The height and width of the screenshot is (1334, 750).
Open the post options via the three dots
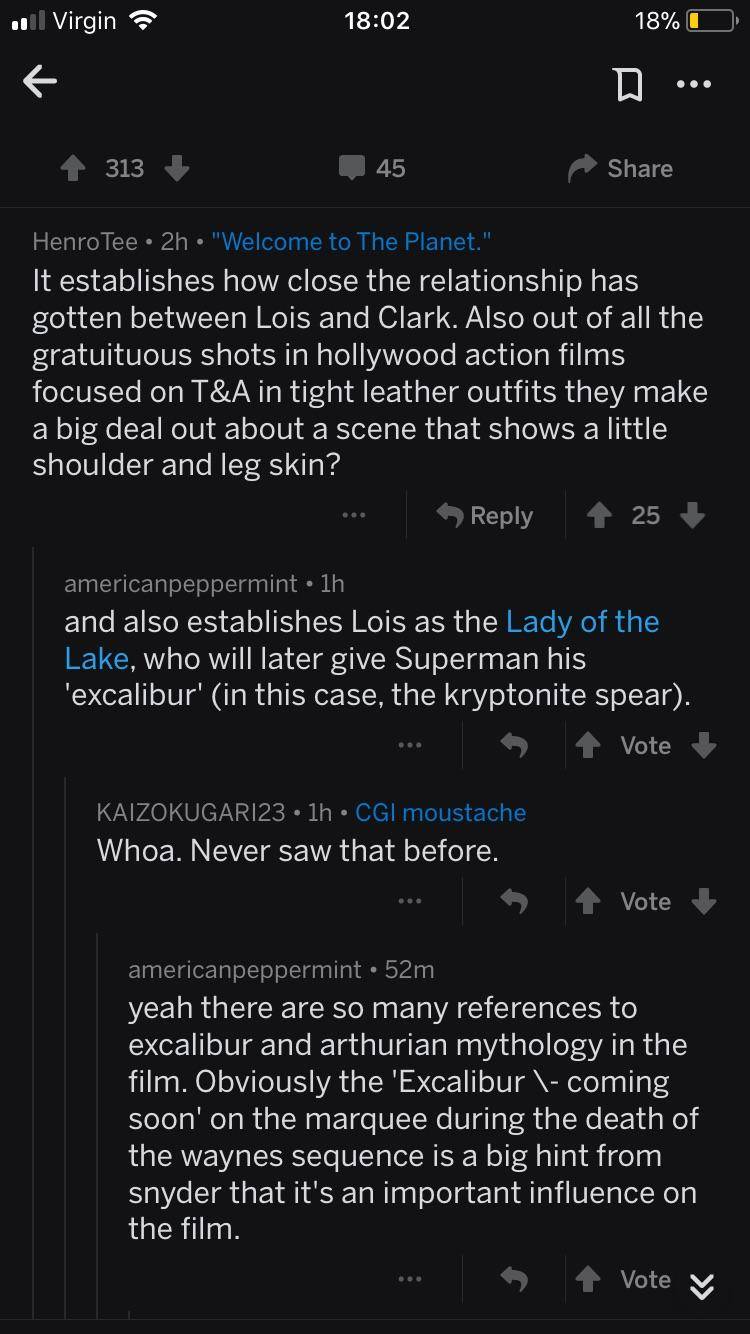(694, 83)
